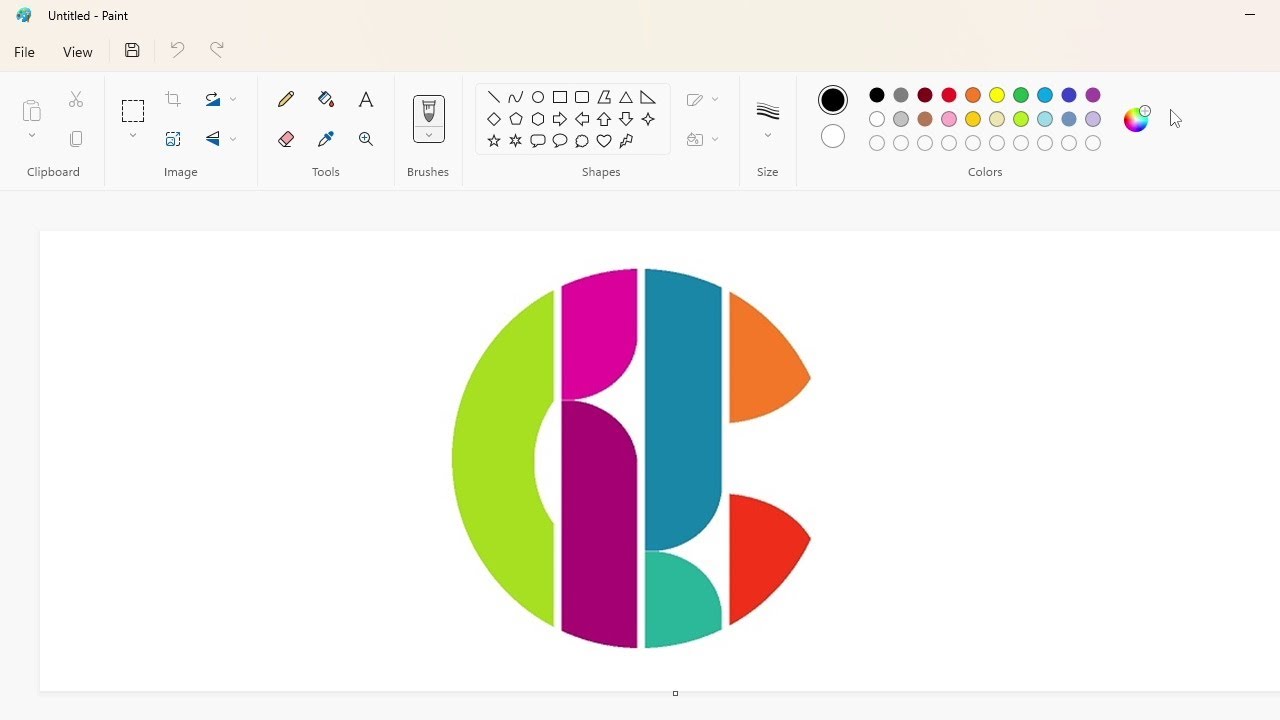Viewport: 1280px width, 720px height.
Task: Expand the Brushes dropdown arrow
Action: pos(429,136)
